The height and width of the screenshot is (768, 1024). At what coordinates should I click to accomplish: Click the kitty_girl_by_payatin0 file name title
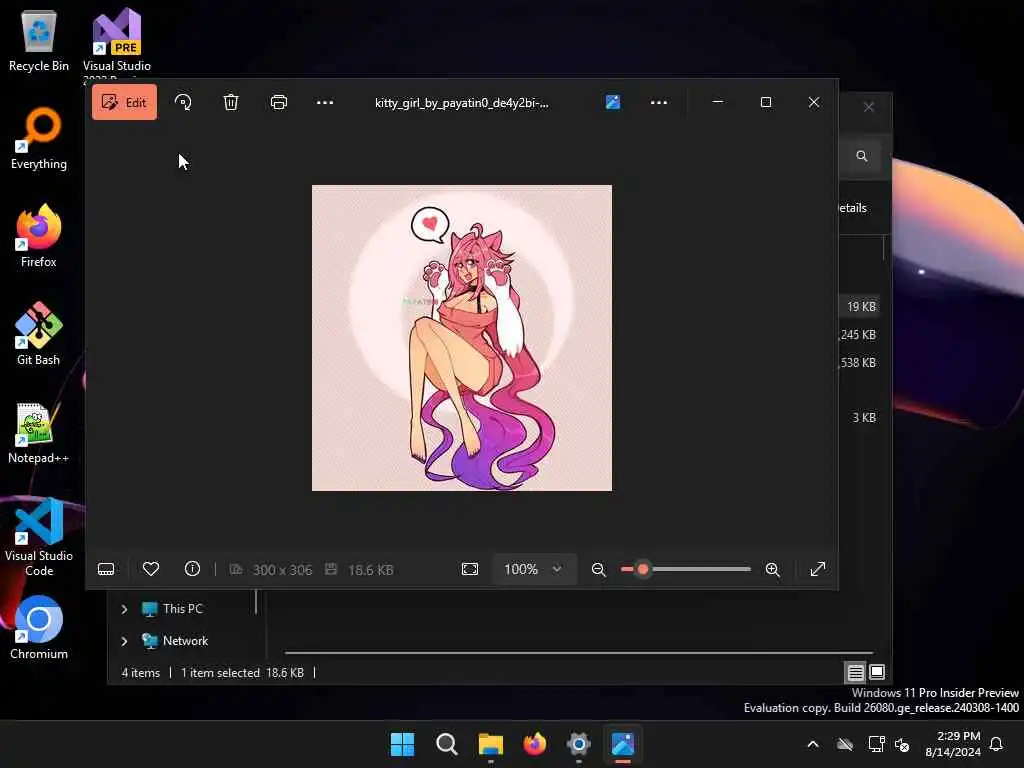coord(462,103)
